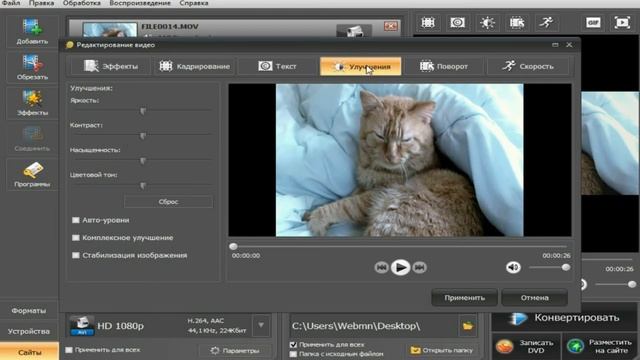The width and height of the screenshot is (640, 360).
Task: Click the GIF creation icon
Action: pyautogui.click(x=593, y=22)
